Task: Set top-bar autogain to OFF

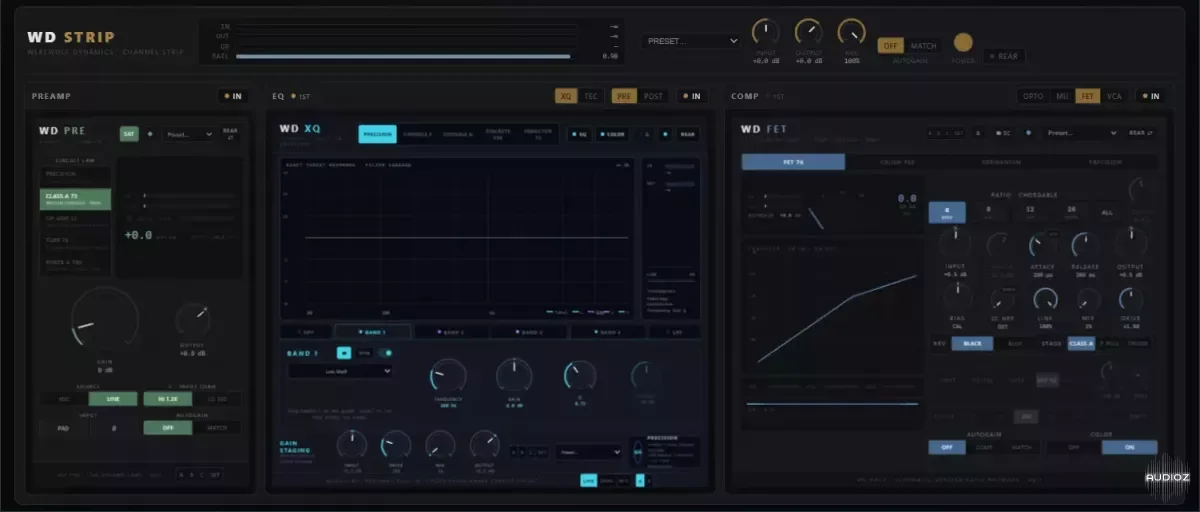Action: (890, 45)
